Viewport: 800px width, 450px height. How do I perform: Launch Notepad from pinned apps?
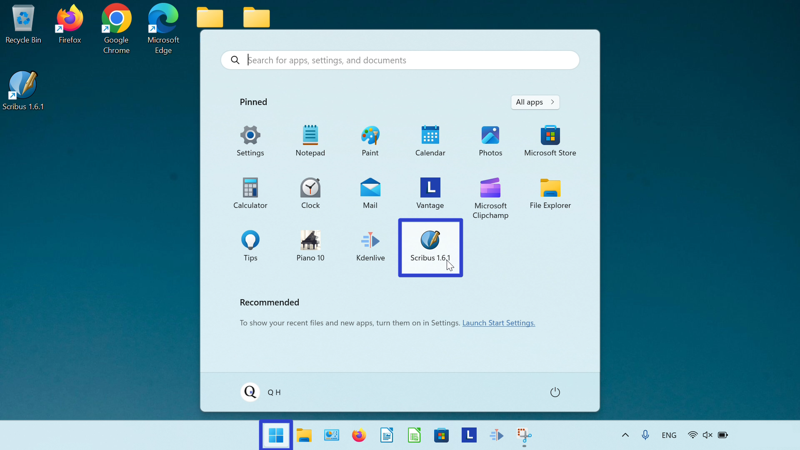[x=310, y=141]
